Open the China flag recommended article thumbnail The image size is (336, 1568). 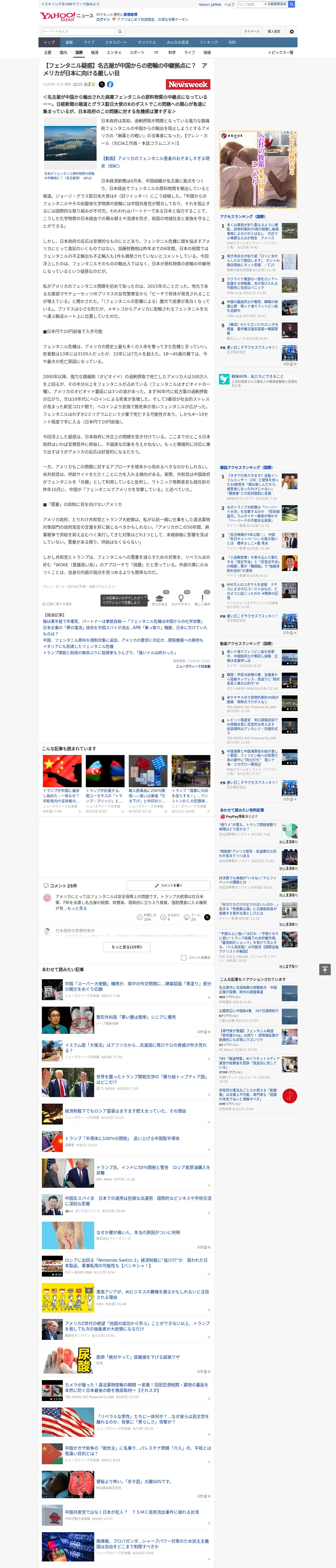coord(62,771)
